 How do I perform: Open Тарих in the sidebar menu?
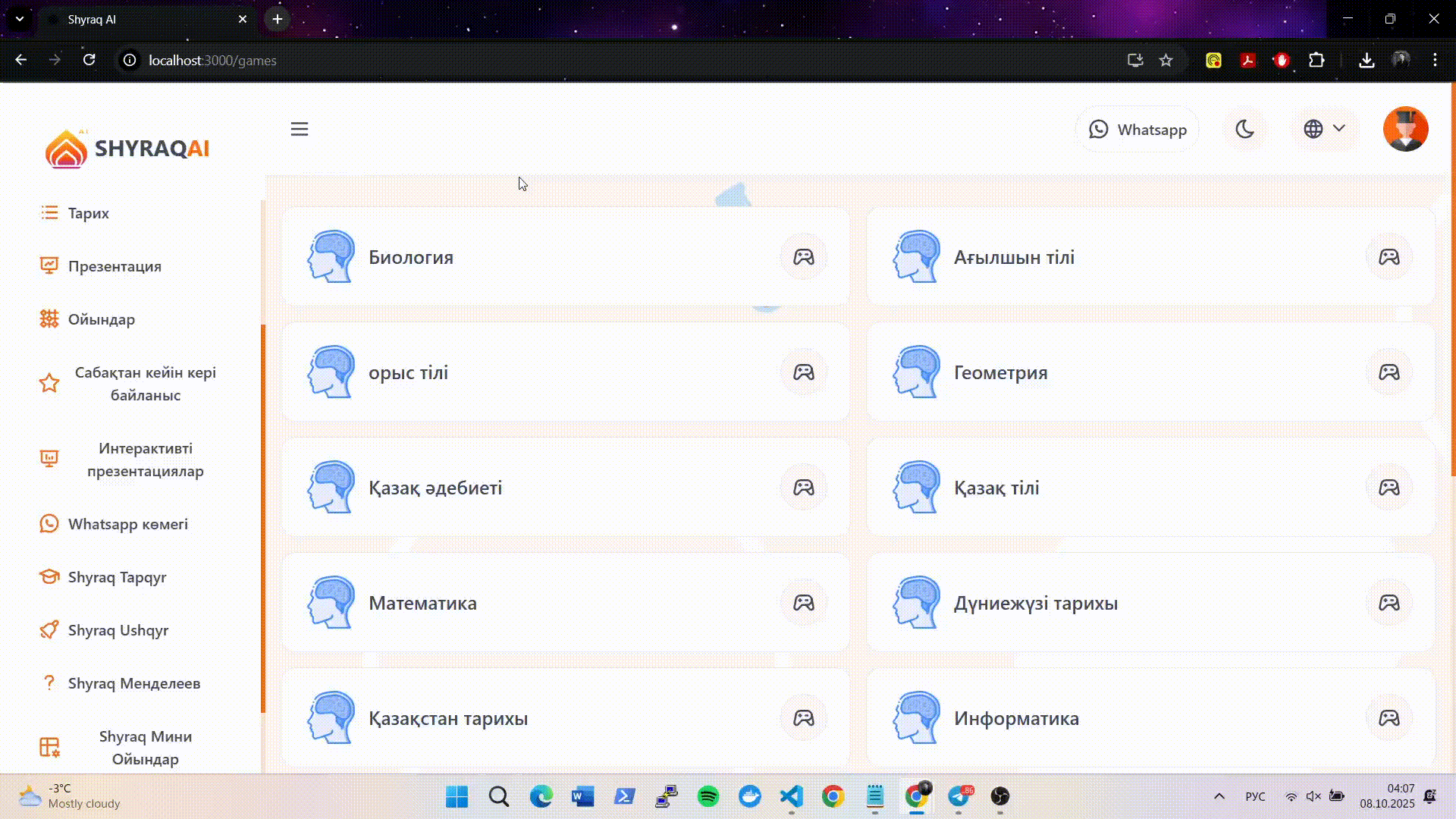89,213
